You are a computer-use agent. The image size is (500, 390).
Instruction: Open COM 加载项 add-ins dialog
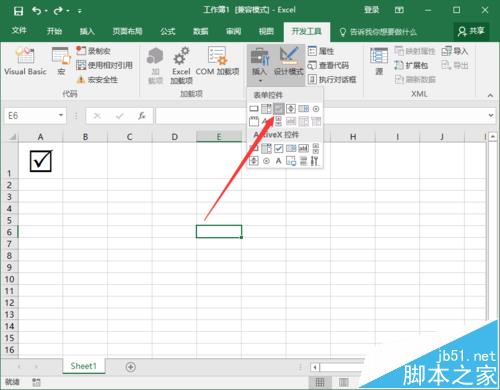tap(217, 61)
